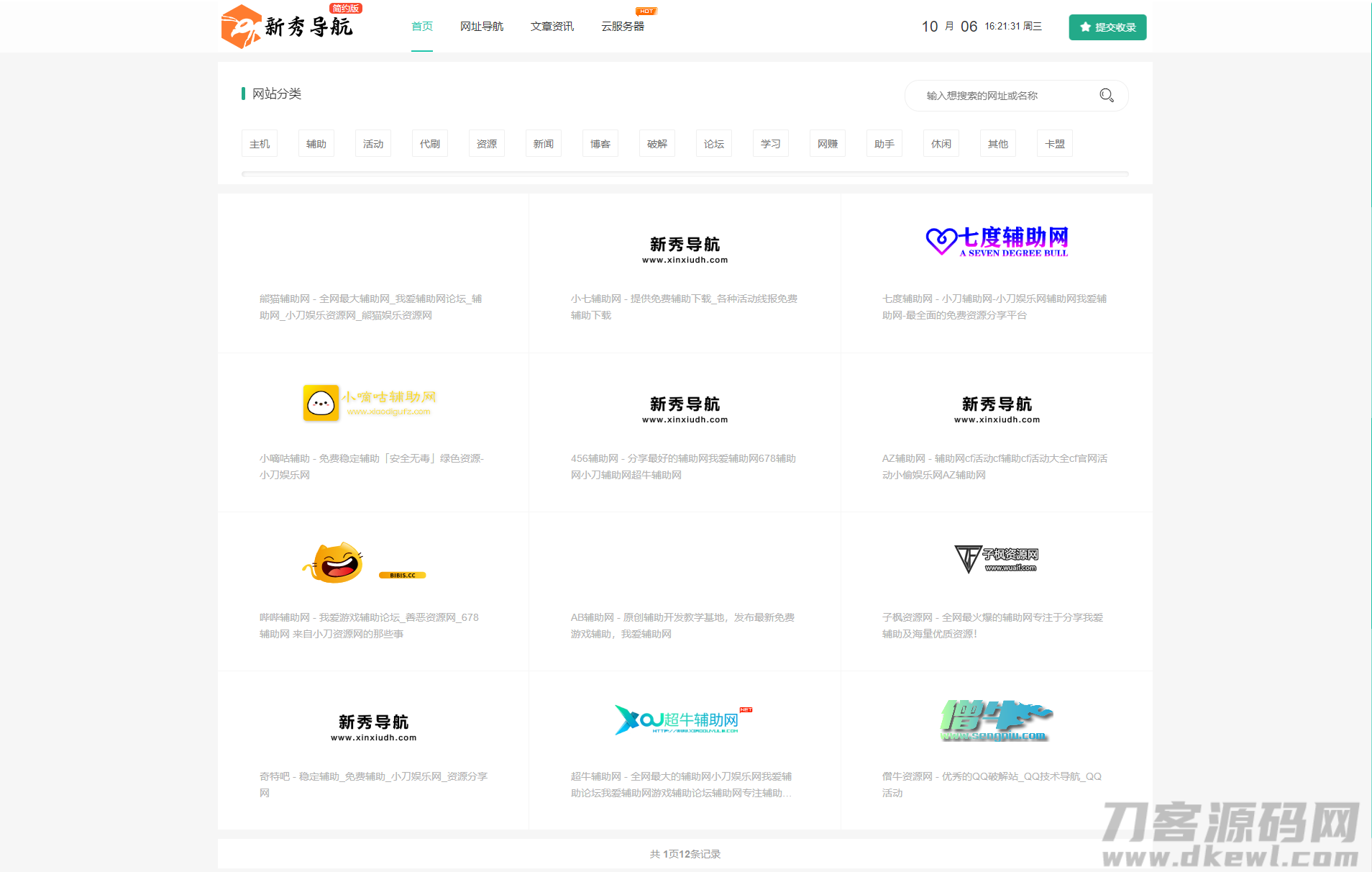Image resolution: width=1372 pixels, height=872 pixels.
Task: Open the 小嘀咕辅助网 logo
Action: tap(370, 403)
